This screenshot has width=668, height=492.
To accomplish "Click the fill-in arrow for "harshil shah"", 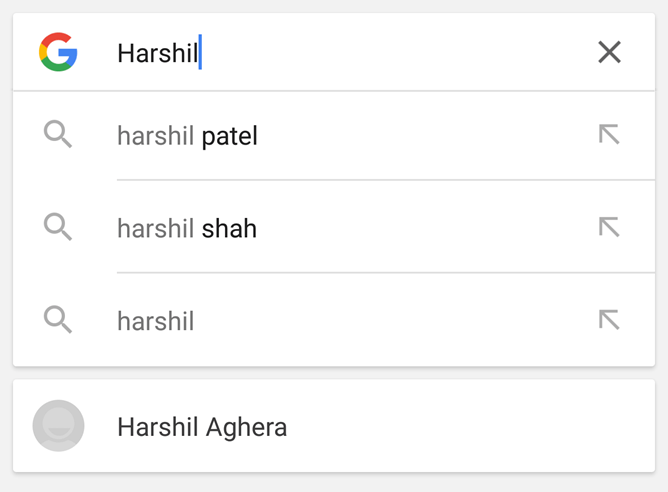I will (x=608, y=228).
